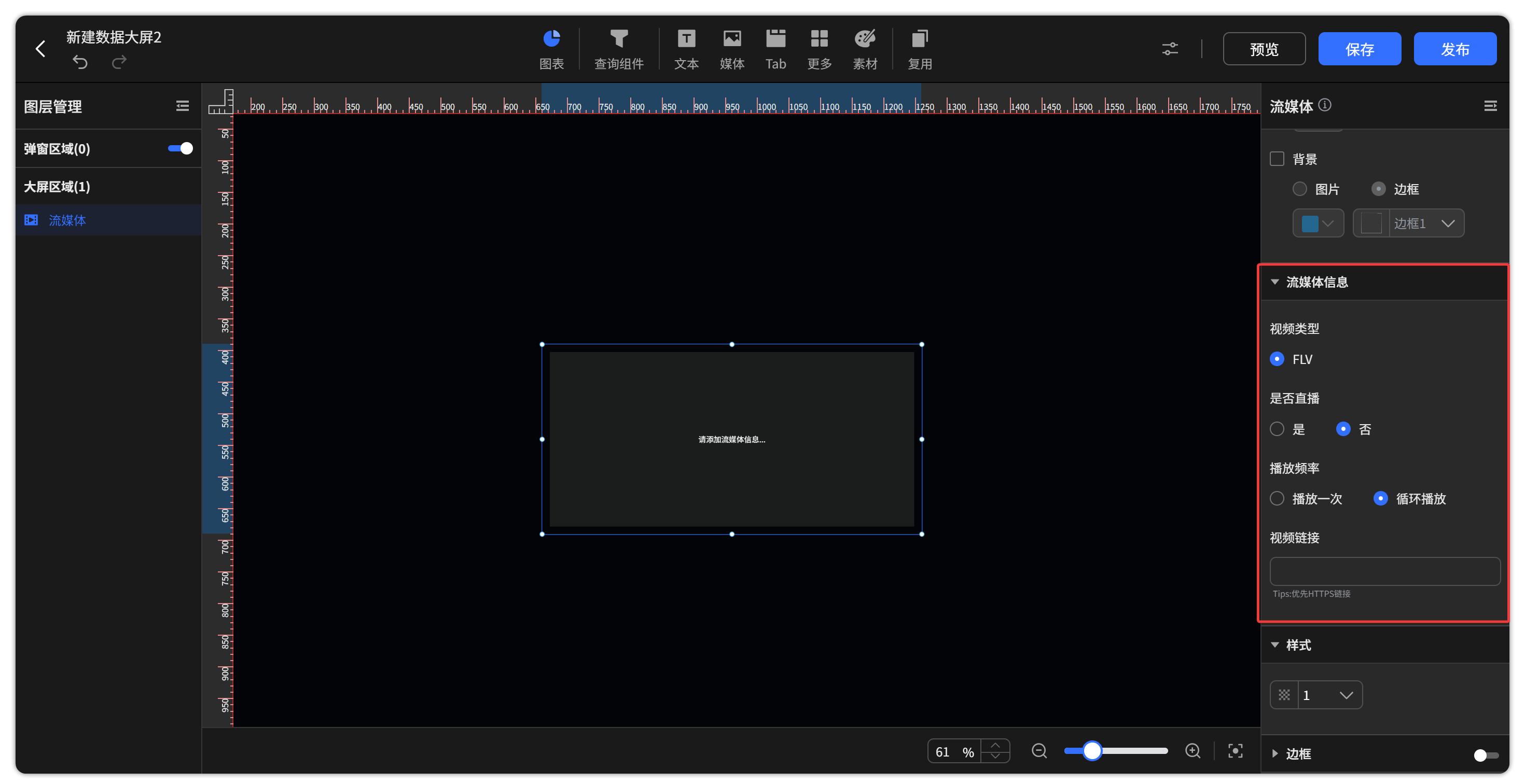Expand the 边框 section

tap(1274, 754)
